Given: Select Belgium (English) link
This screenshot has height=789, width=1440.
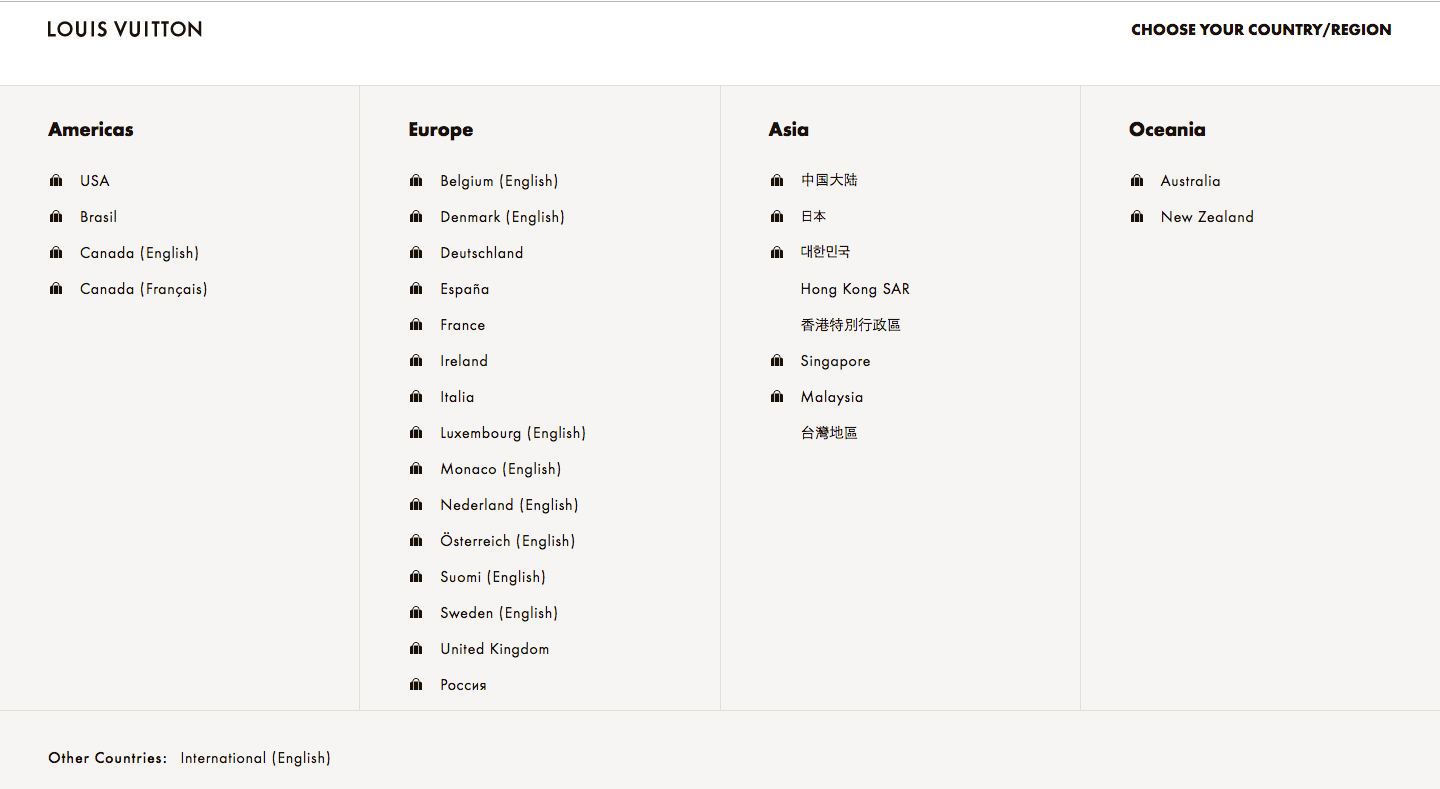Looking at the screenshot, I should click(x=499, y=181).
